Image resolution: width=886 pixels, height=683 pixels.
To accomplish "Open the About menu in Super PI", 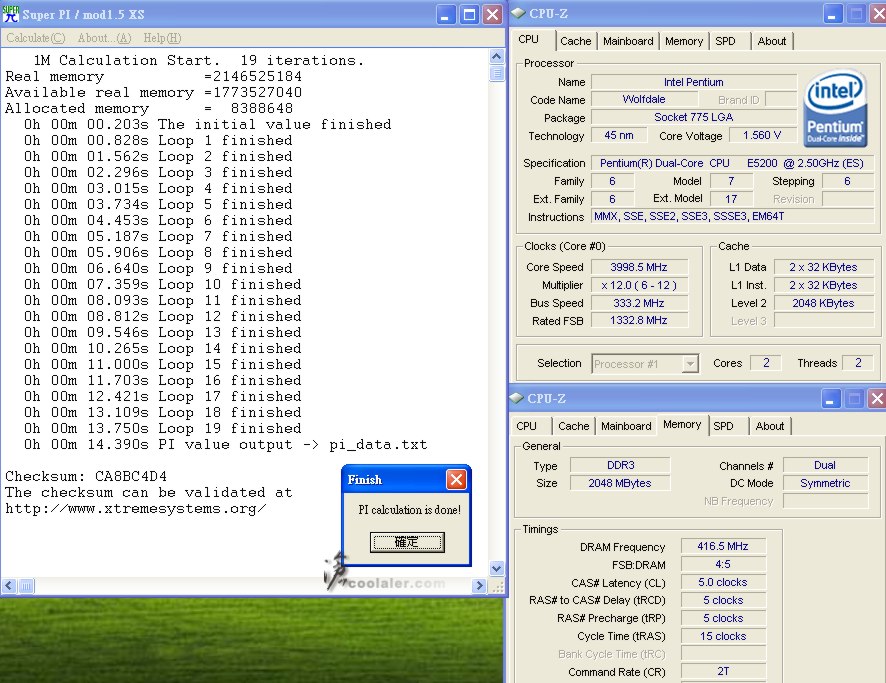I will 105,38.
